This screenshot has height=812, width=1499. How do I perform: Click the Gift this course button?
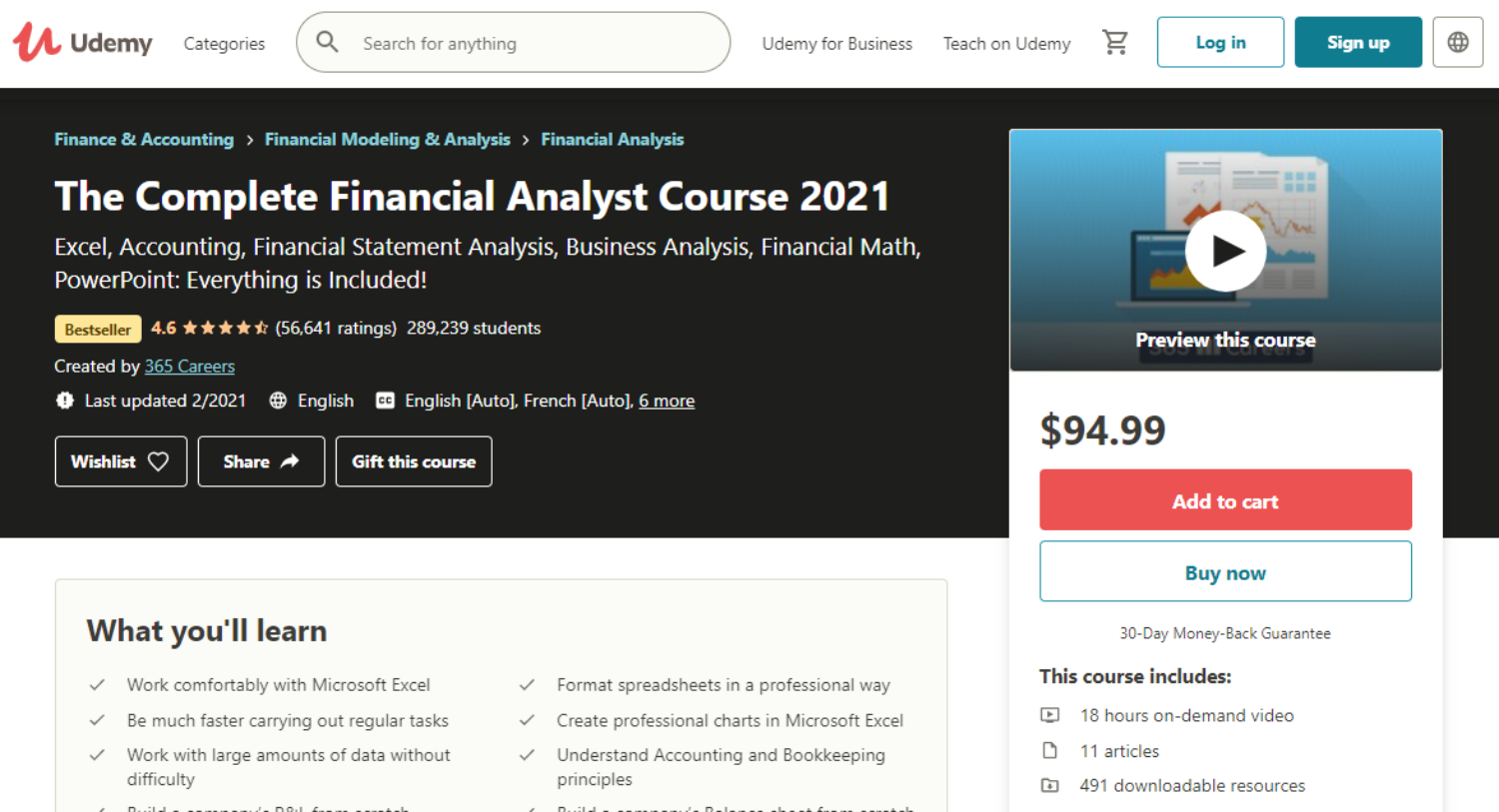pyautogui.click(x=414, y=461)
